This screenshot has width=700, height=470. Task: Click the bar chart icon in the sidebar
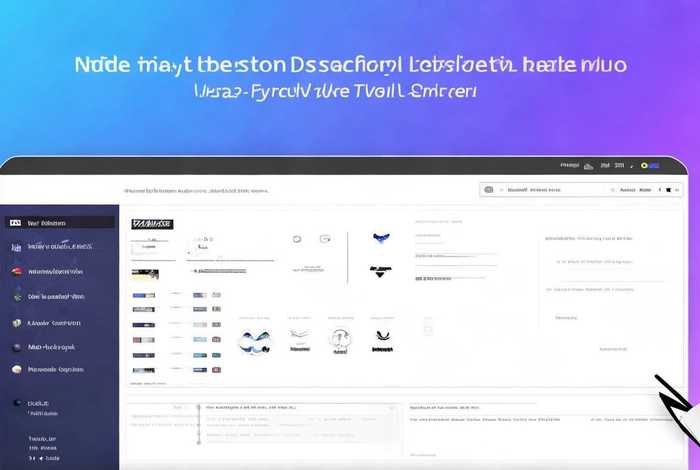(15, 246)
